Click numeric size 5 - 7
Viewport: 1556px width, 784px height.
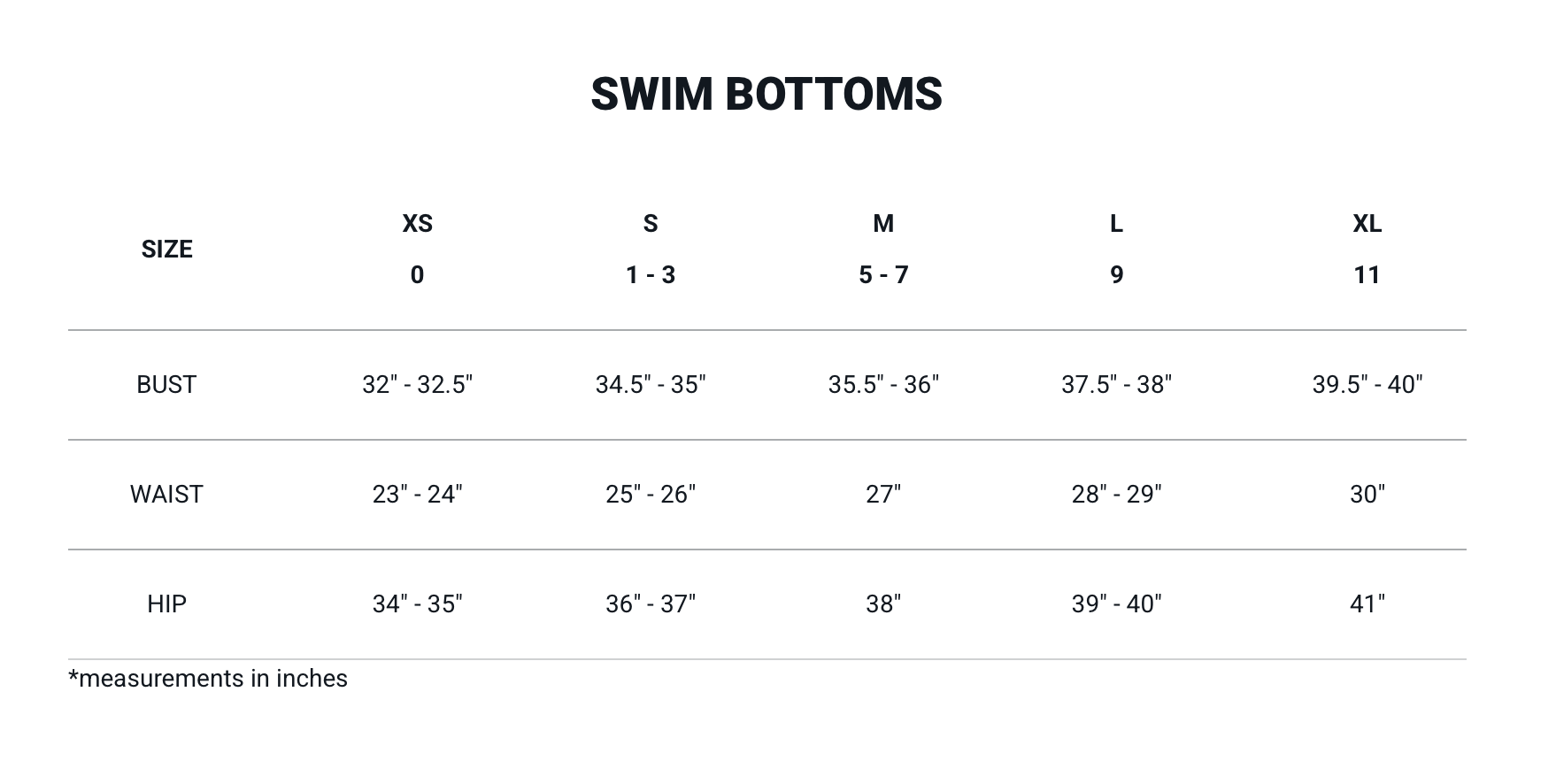point(883,275)
